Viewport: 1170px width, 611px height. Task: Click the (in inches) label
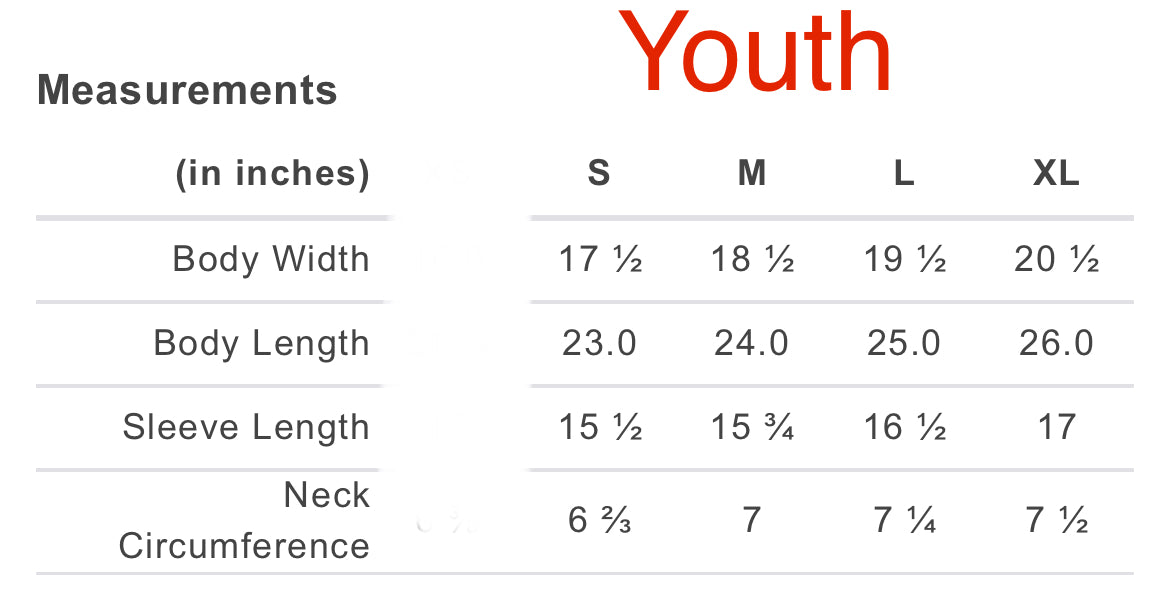coord(272,174)
